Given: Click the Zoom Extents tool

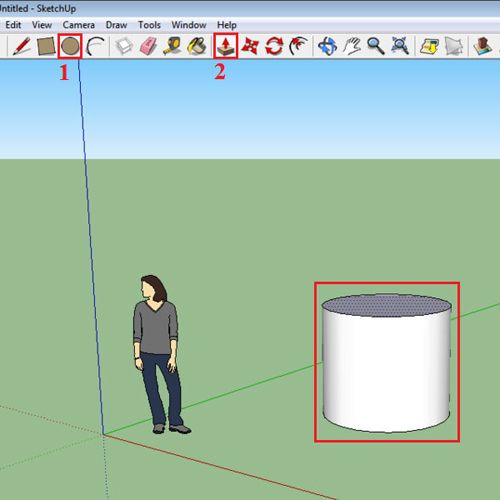Looking at the screenshot, I should click(400, 46).
